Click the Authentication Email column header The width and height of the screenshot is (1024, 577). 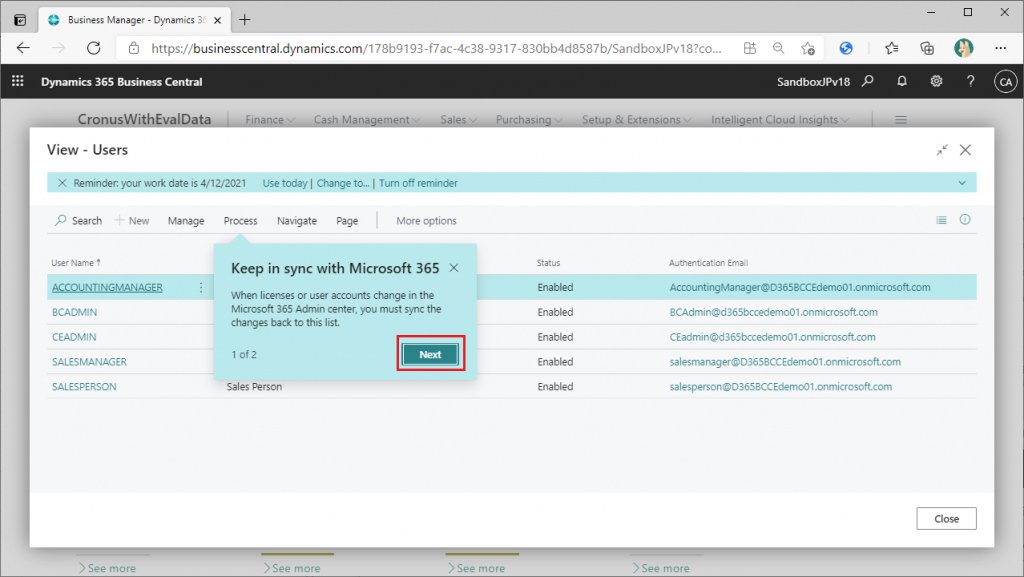click(709, 262)
